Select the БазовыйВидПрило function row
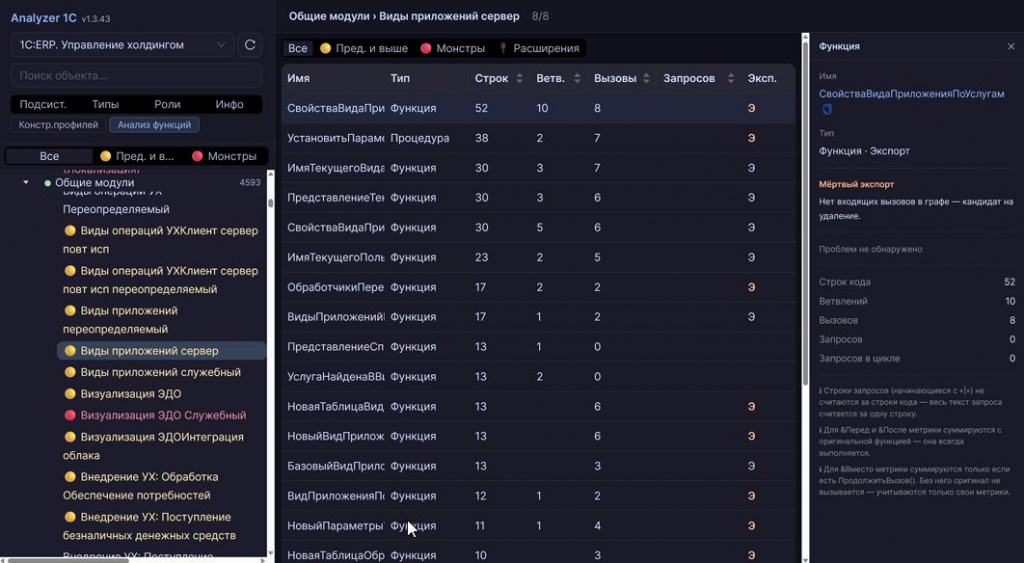Image resolution: width=1024 pixels, height=563 pixels. [x=538, y=466]
